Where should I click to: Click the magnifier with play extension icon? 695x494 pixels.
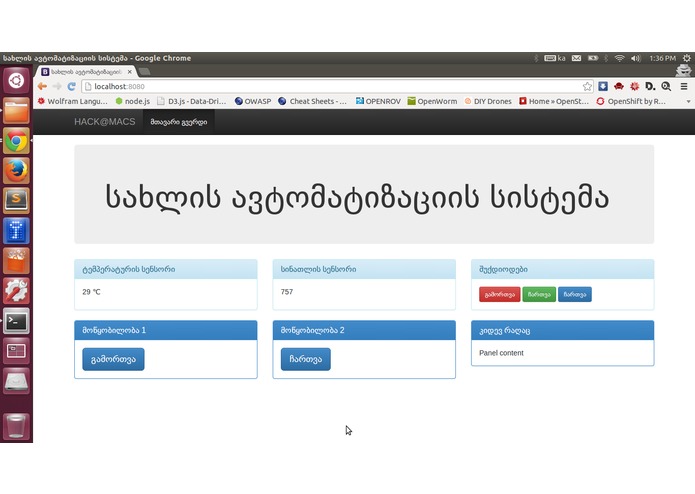point(666,86)
